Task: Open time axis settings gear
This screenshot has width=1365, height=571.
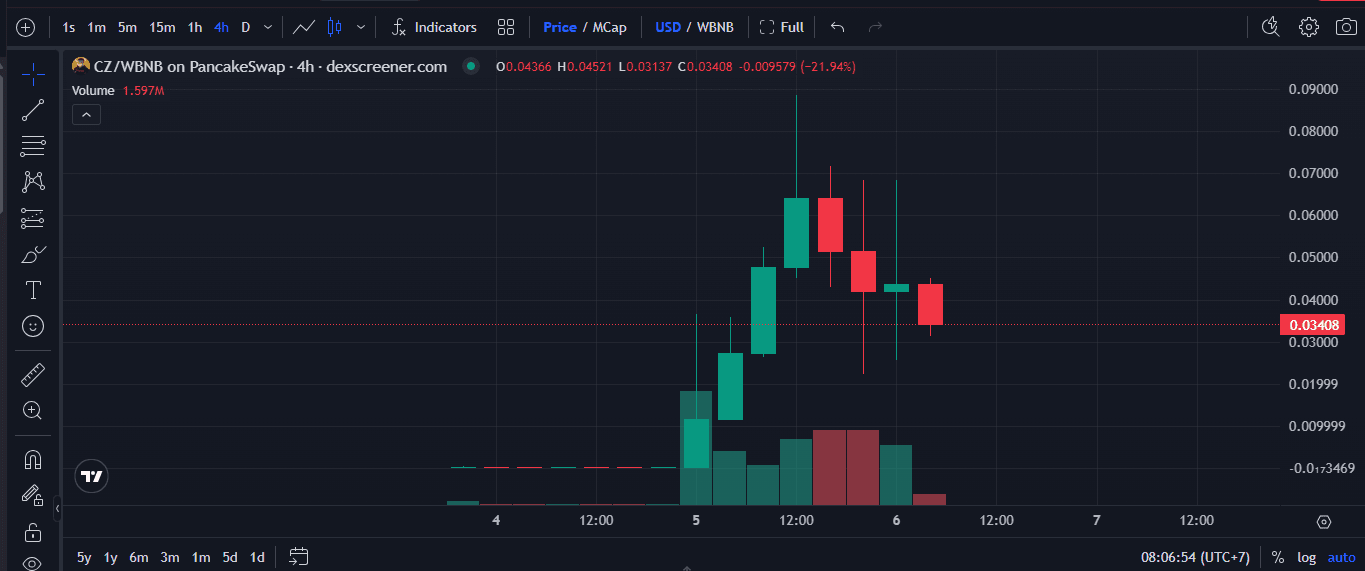Action: pos(1324,521)
